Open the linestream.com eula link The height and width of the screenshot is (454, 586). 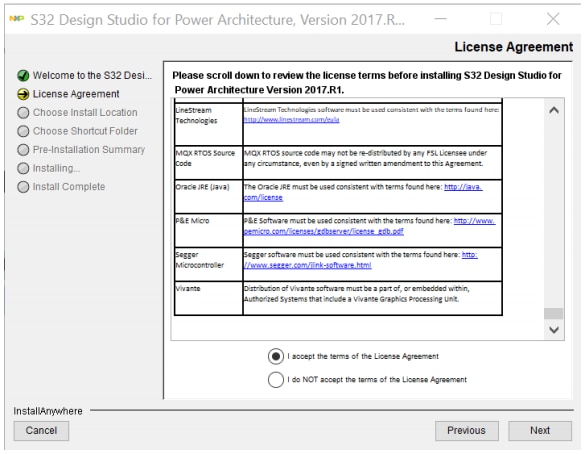coord(292,120)
